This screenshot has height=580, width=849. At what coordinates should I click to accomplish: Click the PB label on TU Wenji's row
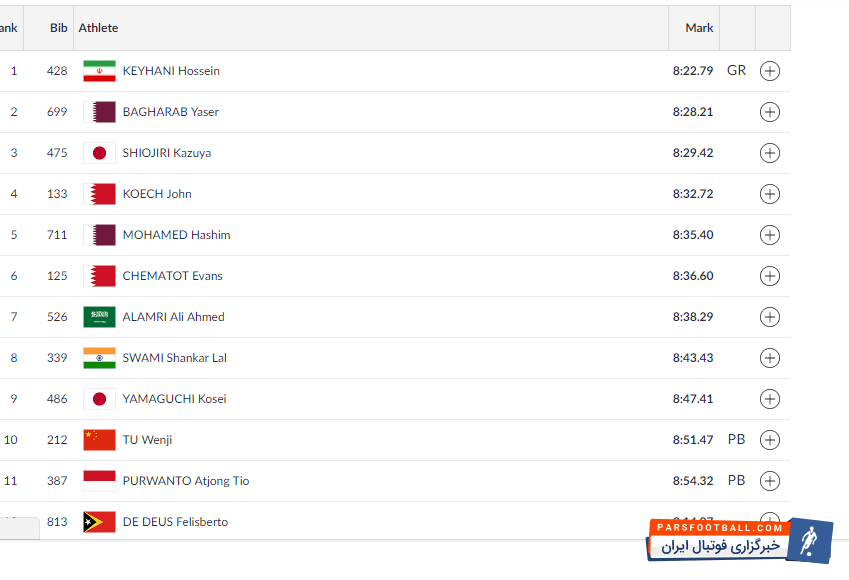tap(736, 440)
